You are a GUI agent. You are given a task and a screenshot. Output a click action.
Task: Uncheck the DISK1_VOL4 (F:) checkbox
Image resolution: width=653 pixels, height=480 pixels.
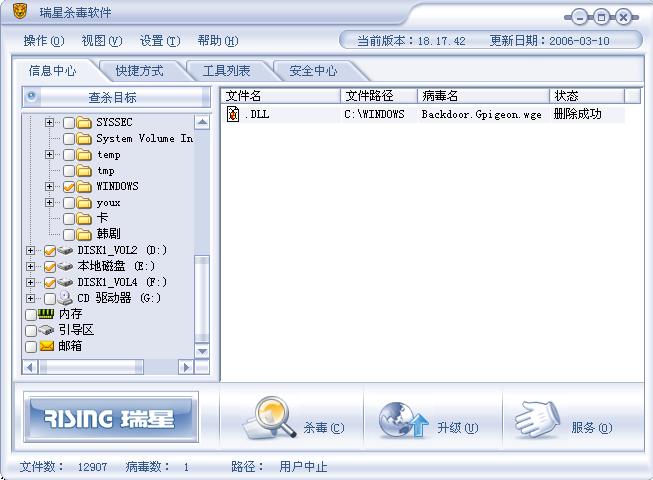50,282
